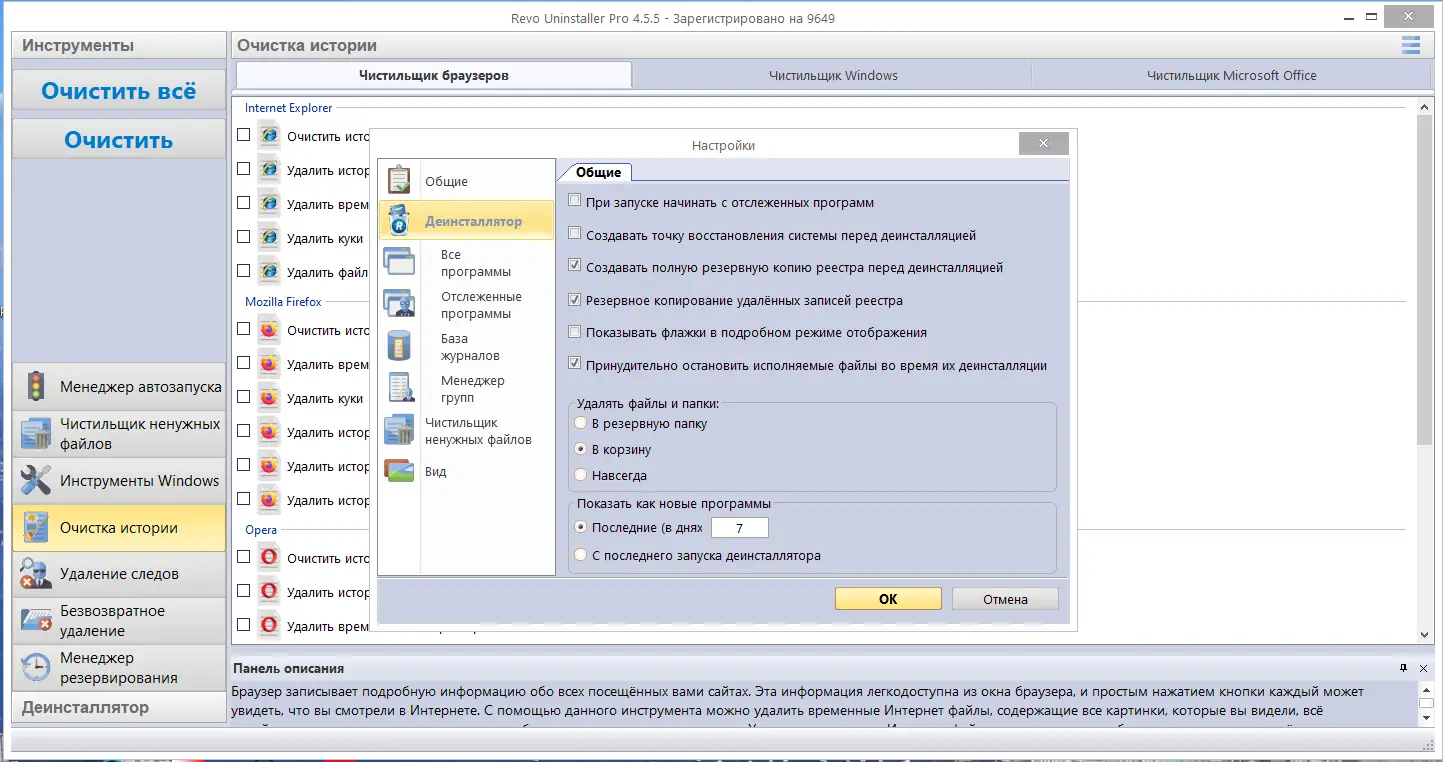1443x762 pixels.
Task: Click the Очистить всё button
Action: point(119,90)
